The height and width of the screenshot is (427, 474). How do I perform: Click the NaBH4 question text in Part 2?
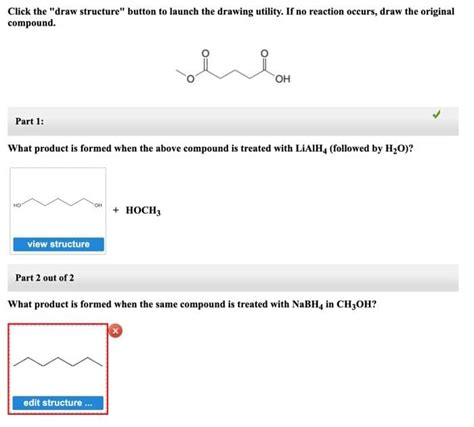click(x=192, y=304)
